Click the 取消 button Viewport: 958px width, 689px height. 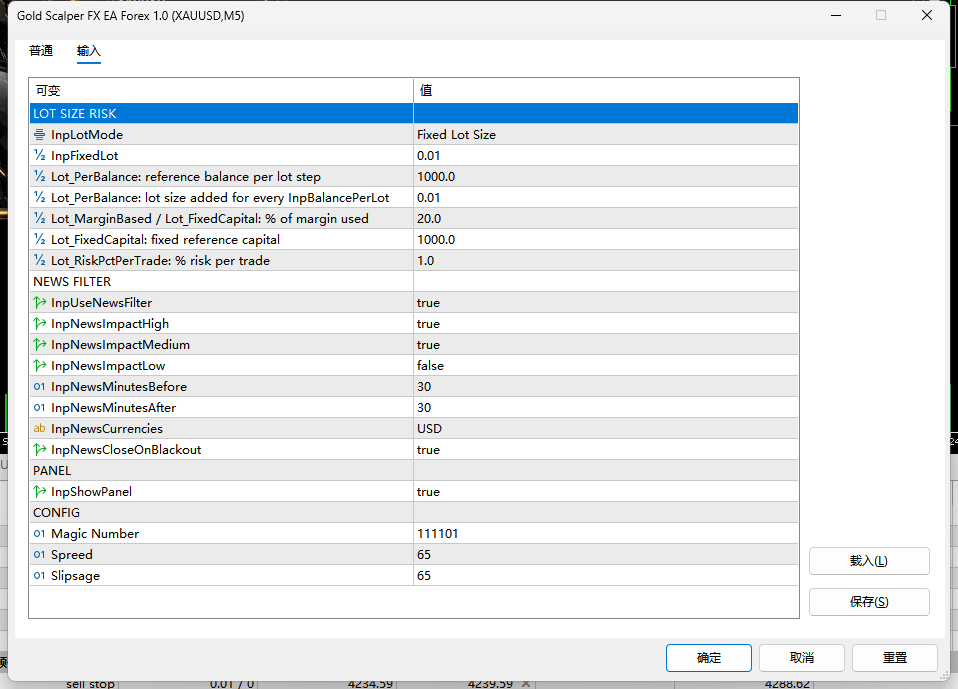(802, 658)
